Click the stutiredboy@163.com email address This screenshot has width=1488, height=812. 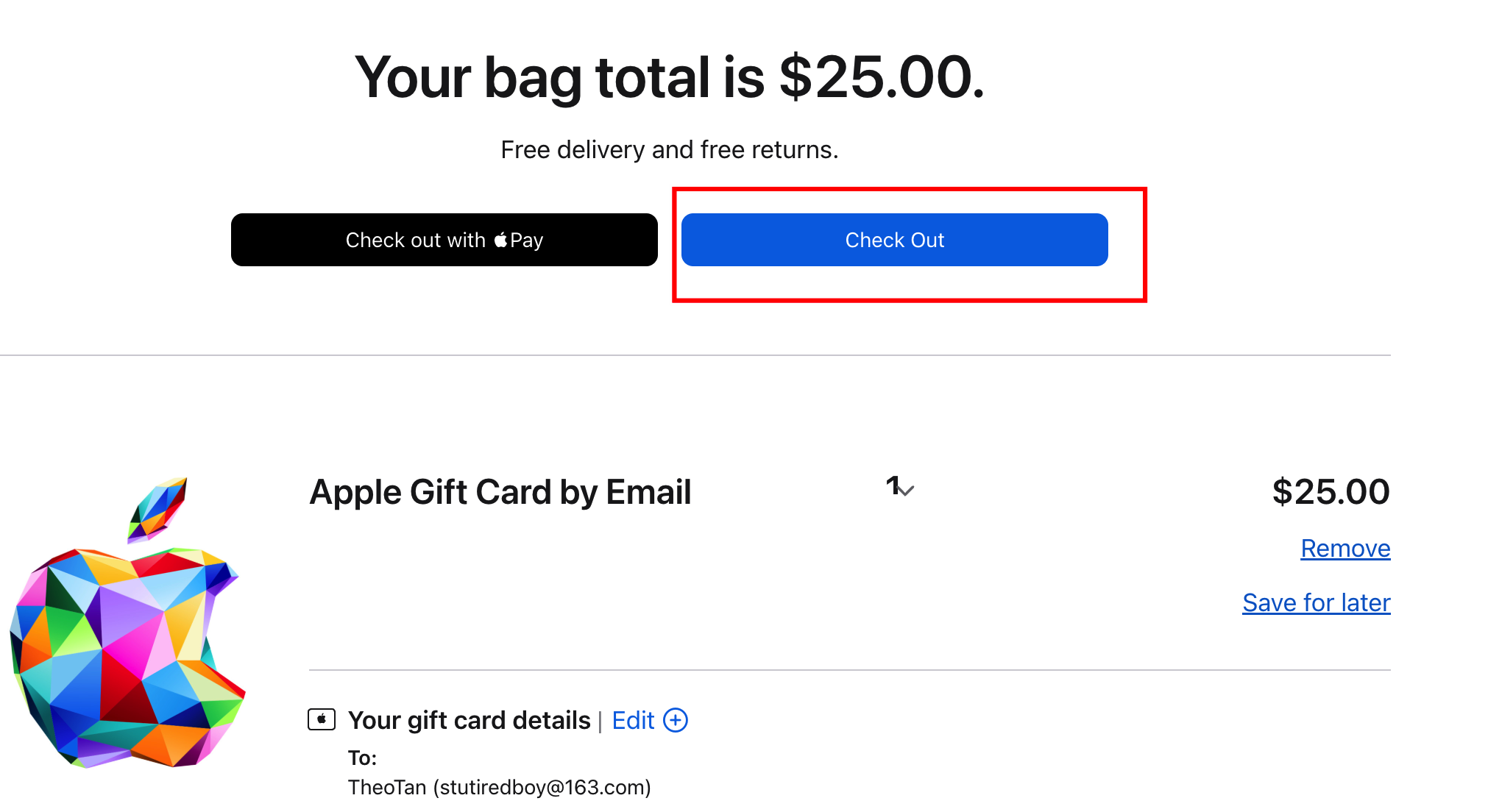[x=542, y=788]
